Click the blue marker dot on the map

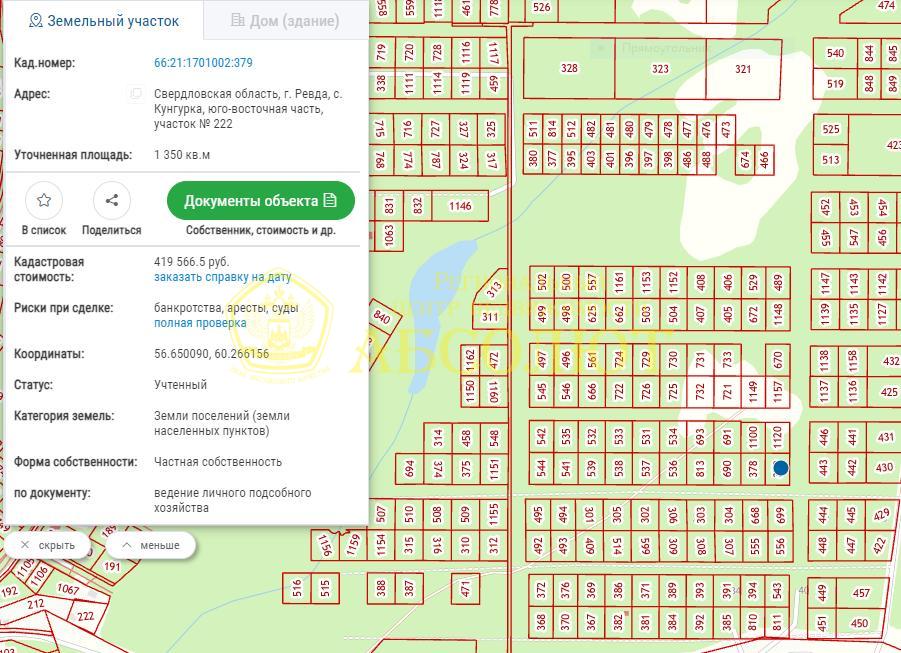point(780,468)
